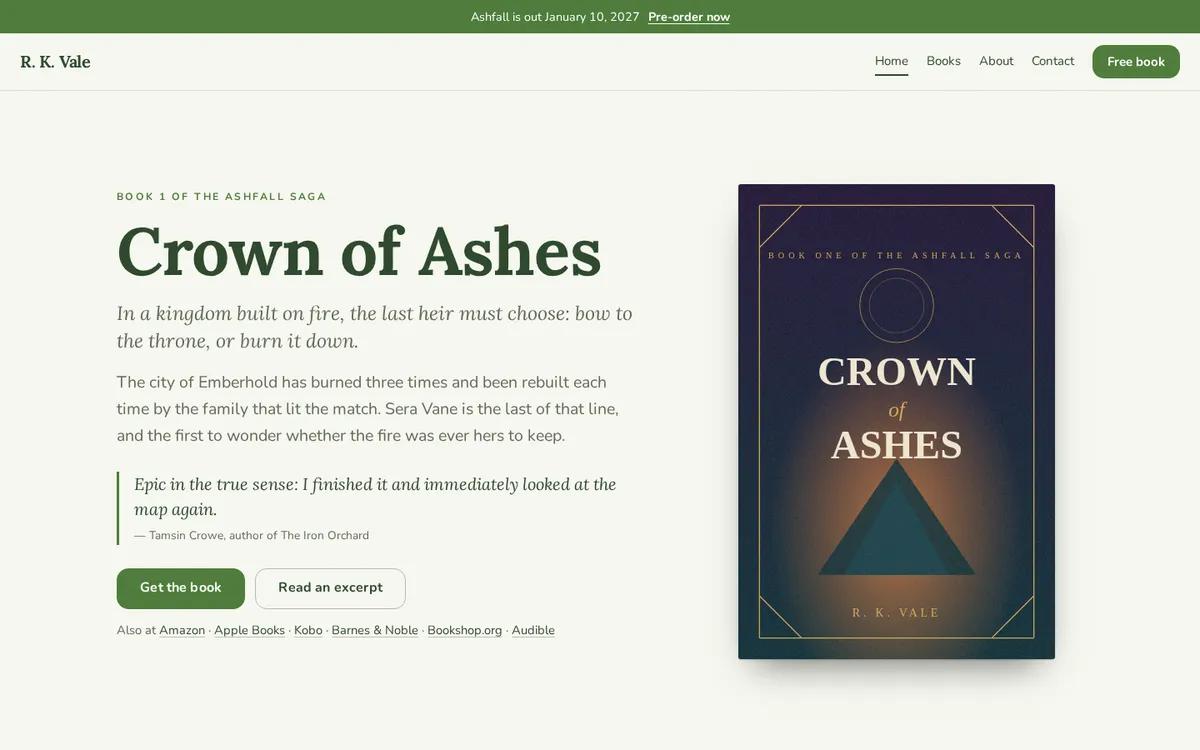The height and width of the screenshot is (750, 1200).
Task: Open the Audible retailer link
Action: (533, 630)
